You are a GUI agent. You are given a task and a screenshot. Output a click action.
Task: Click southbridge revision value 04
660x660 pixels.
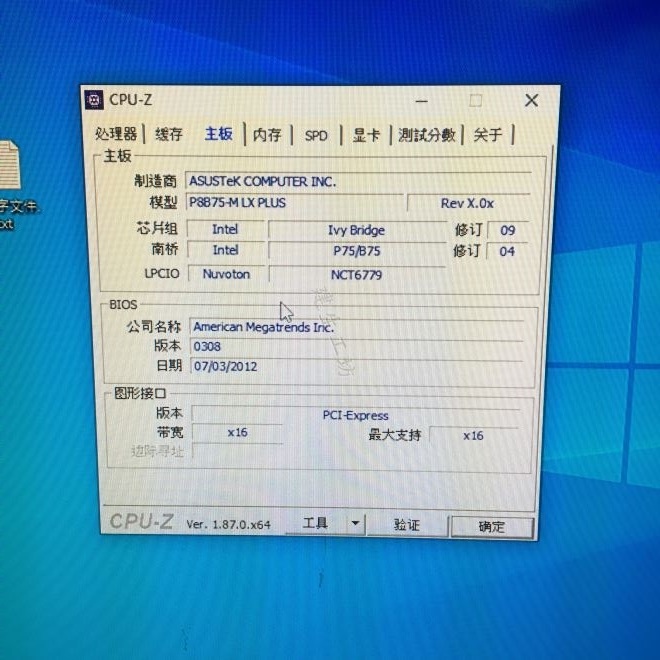[x=507, y=251]
